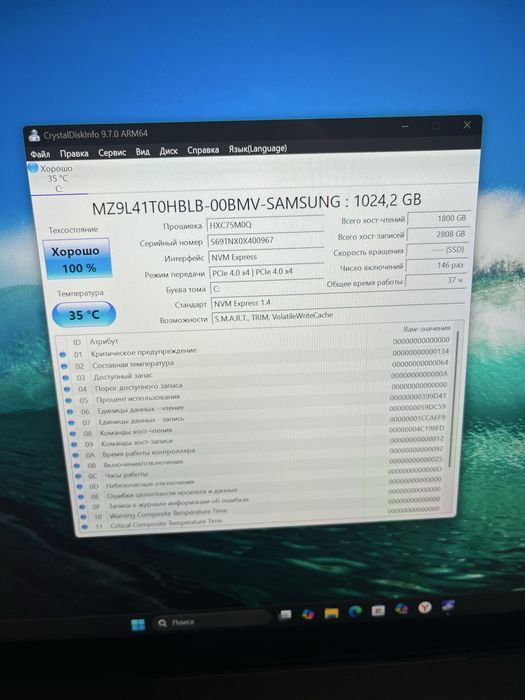
Task: Click the Всего хост-записей value 2808 GB
Action: point(437,234)
